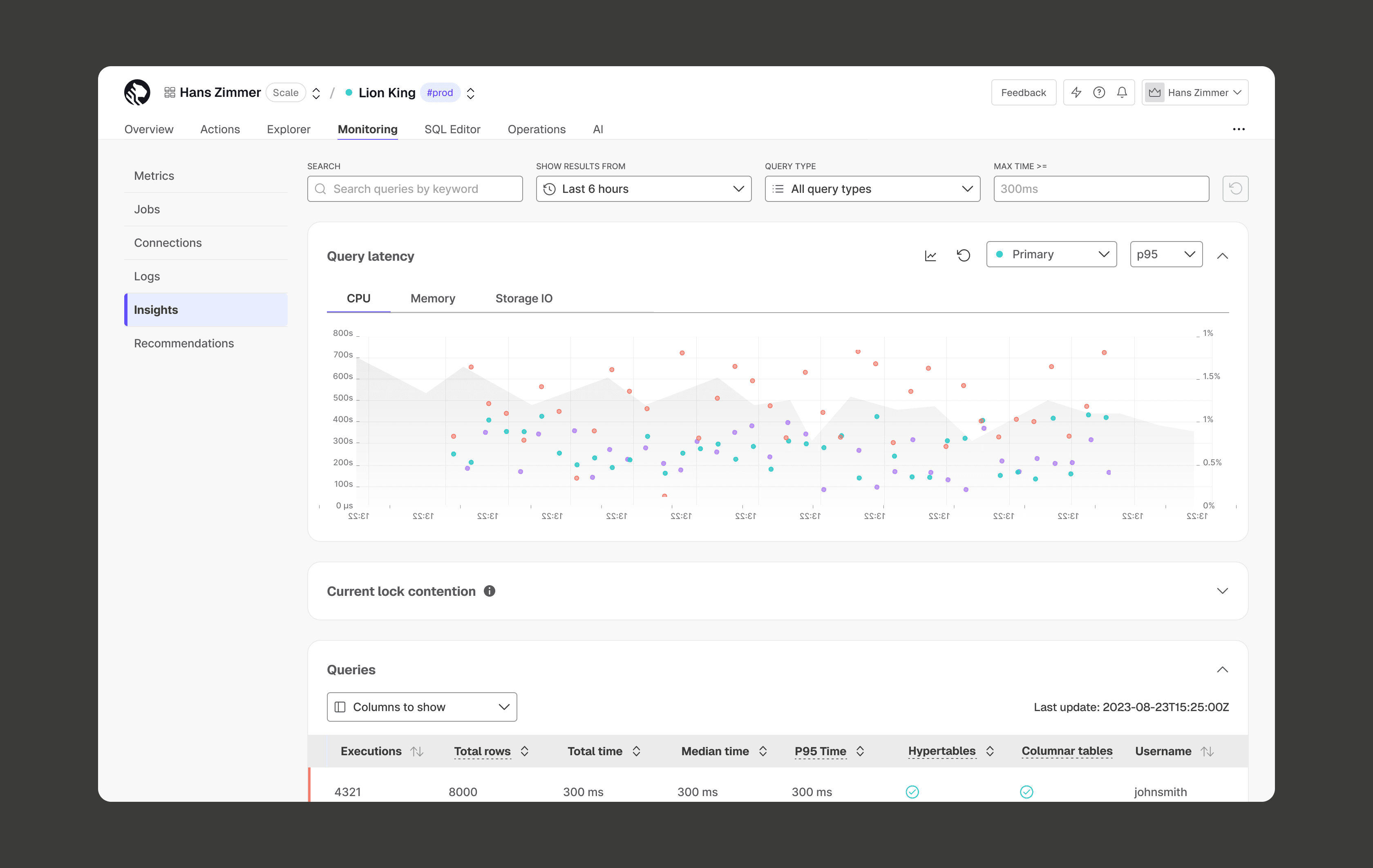
Task: Sort by Hypertables column
Action: 990,752
